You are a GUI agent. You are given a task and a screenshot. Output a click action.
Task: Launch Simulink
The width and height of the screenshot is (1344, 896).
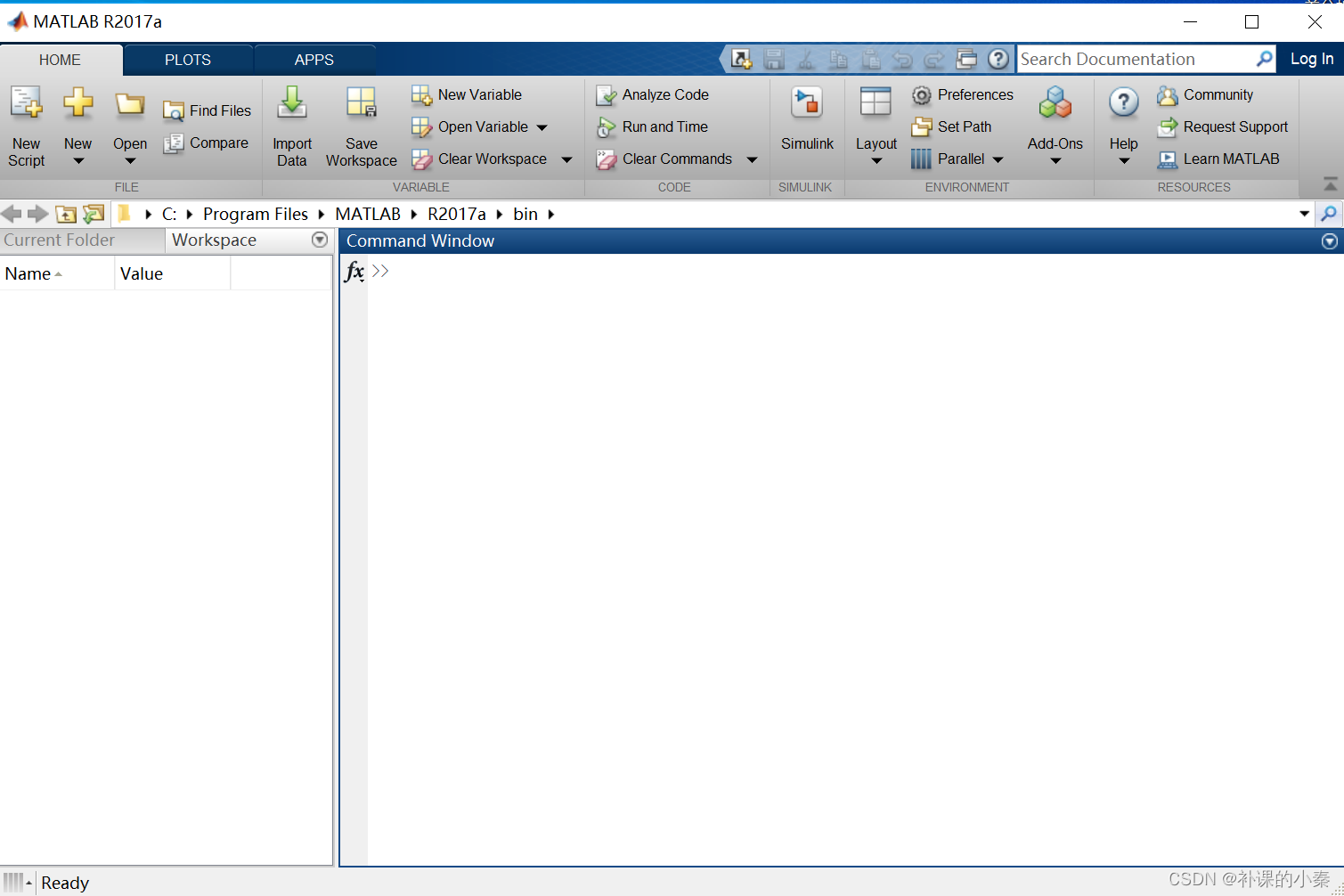tap(807, 119)
